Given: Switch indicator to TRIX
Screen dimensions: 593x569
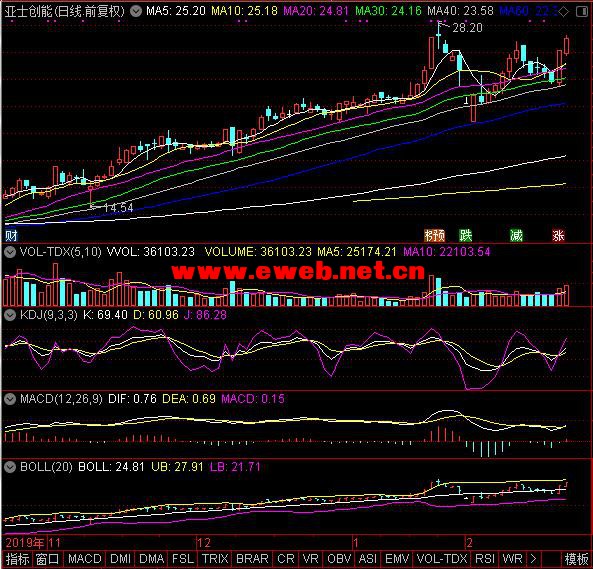Looking at the screenshot, I should click(x=214, y=559).
